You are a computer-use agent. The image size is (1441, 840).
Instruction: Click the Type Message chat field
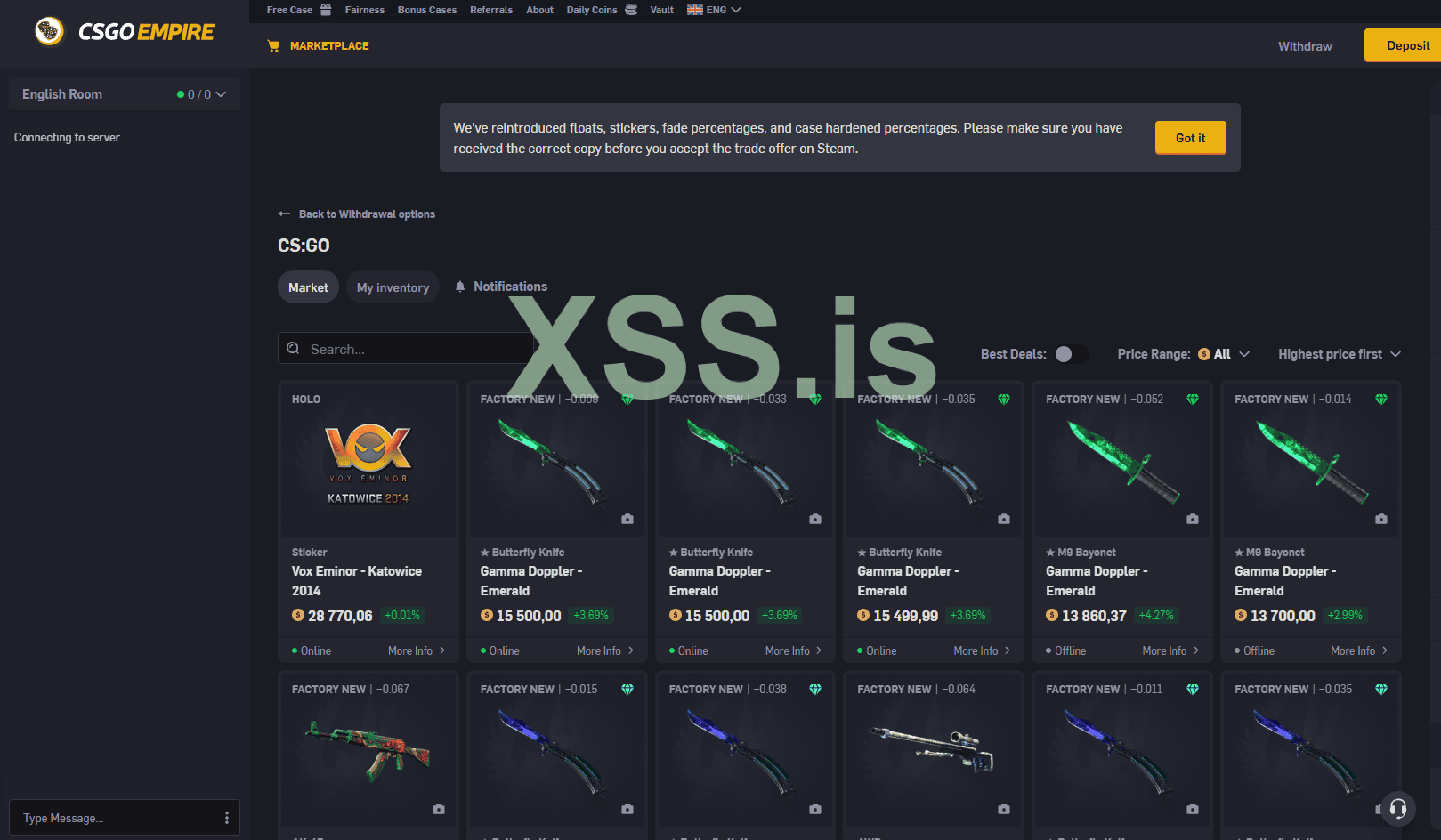(x=125, y=818)
